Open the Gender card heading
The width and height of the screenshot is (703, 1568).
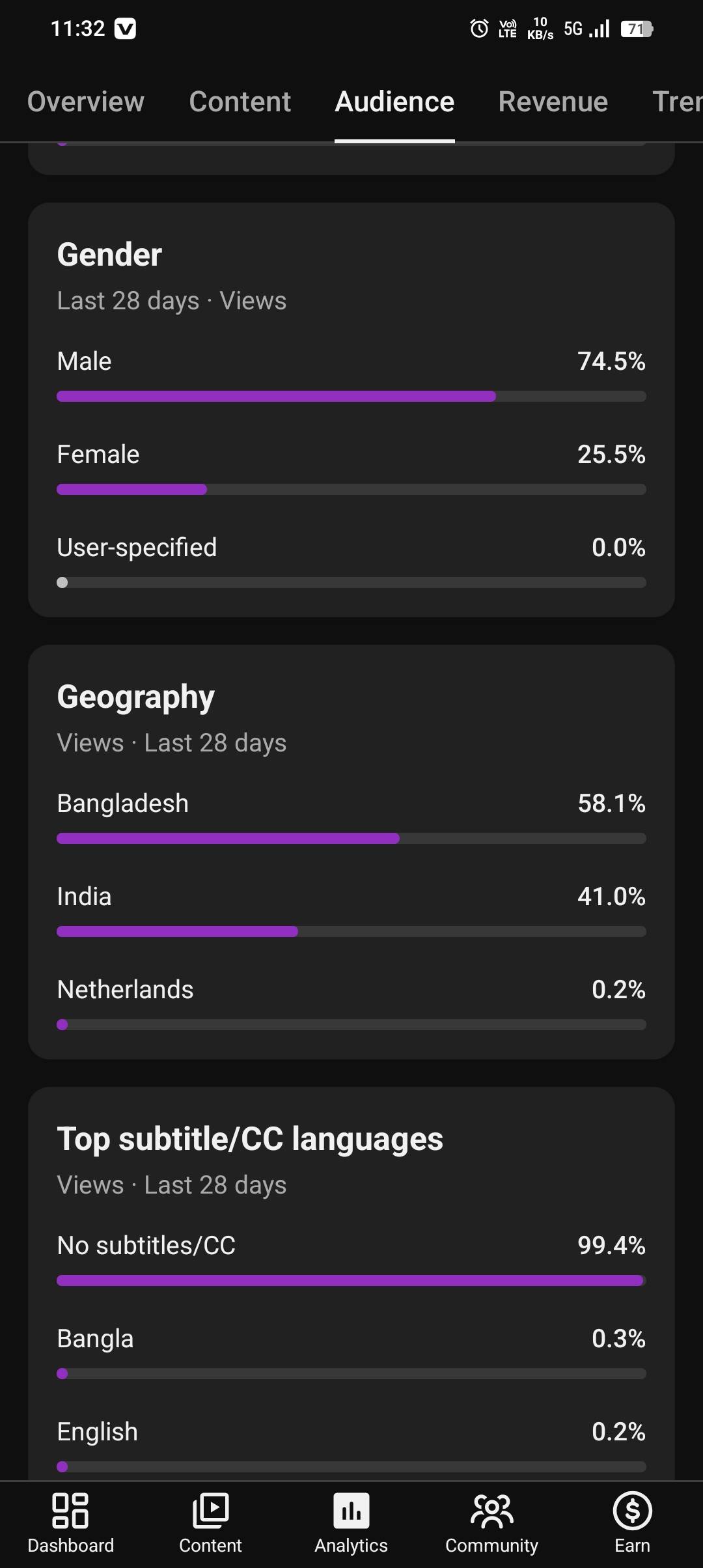pyautogui.click(x=109, y=255)
